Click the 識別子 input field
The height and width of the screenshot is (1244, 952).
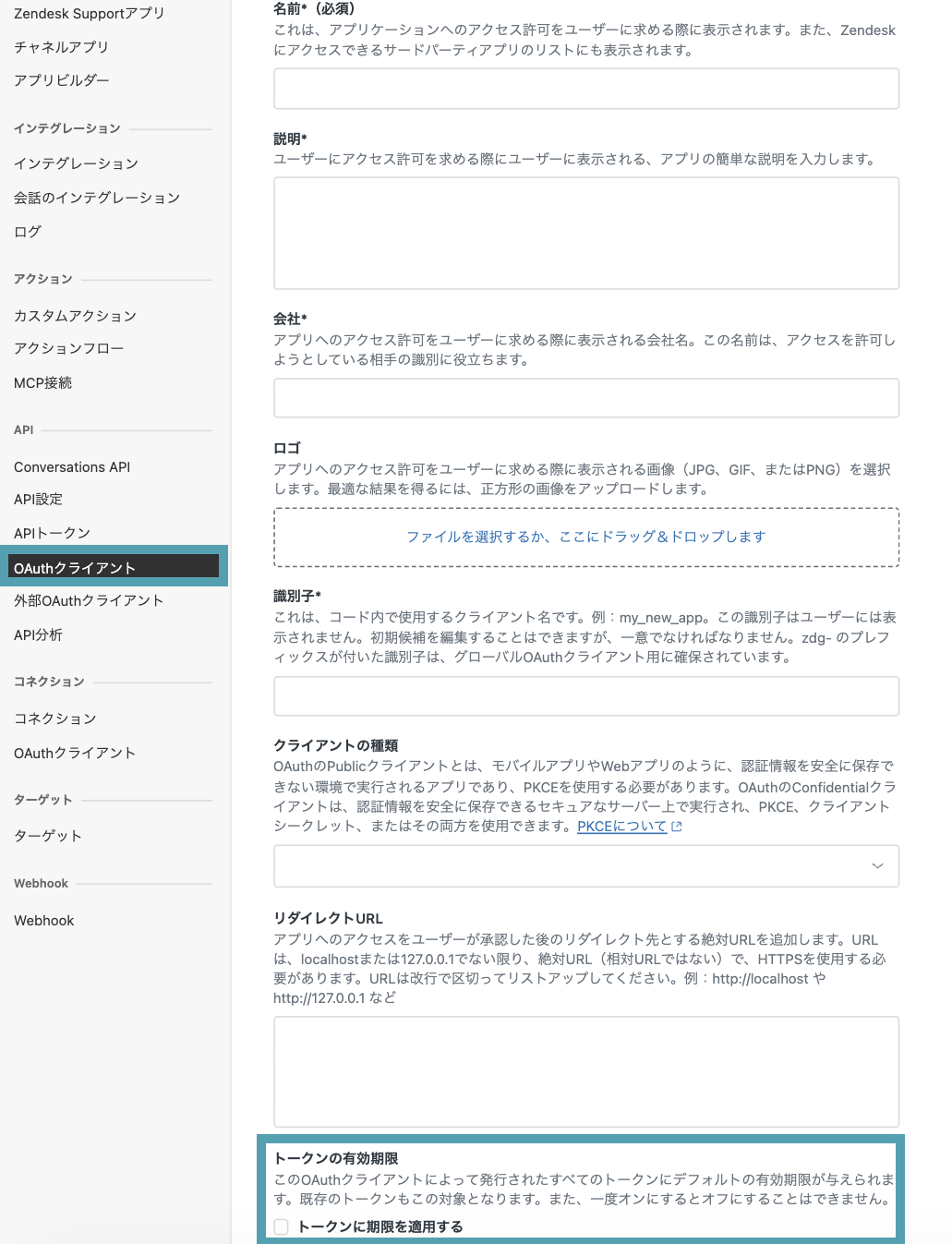click(586, 696)
